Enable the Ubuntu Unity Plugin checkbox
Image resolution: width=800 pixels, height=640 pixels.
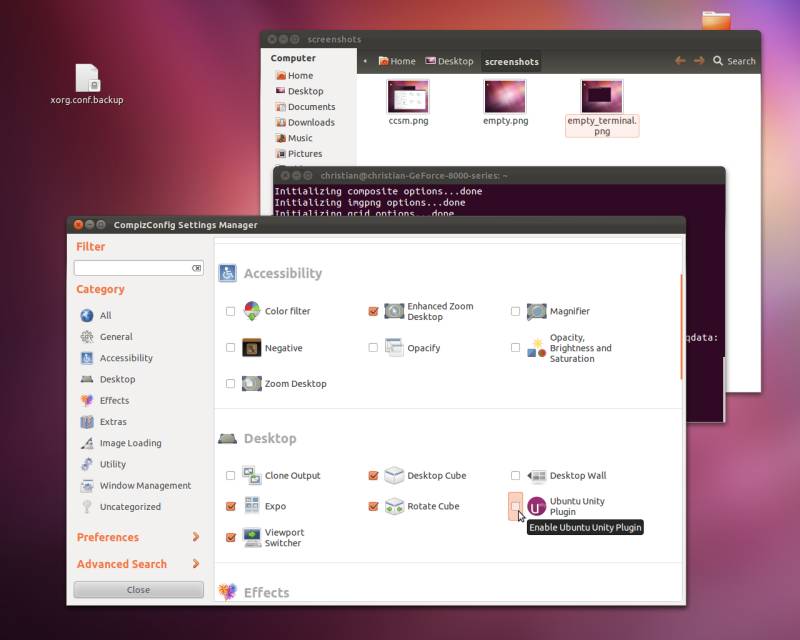515,506
